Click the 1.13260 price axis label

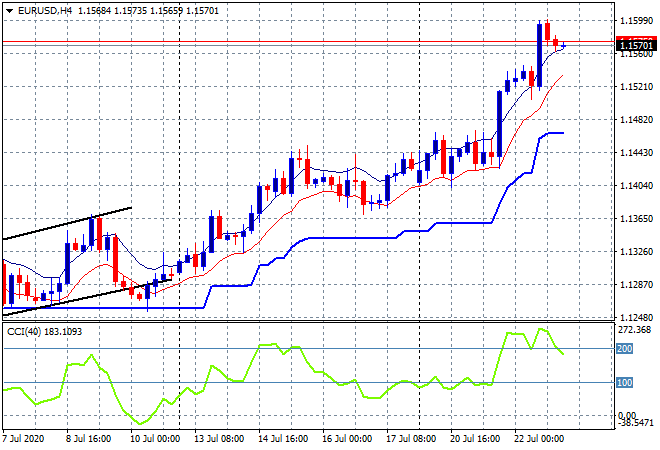tap(636, 251)
